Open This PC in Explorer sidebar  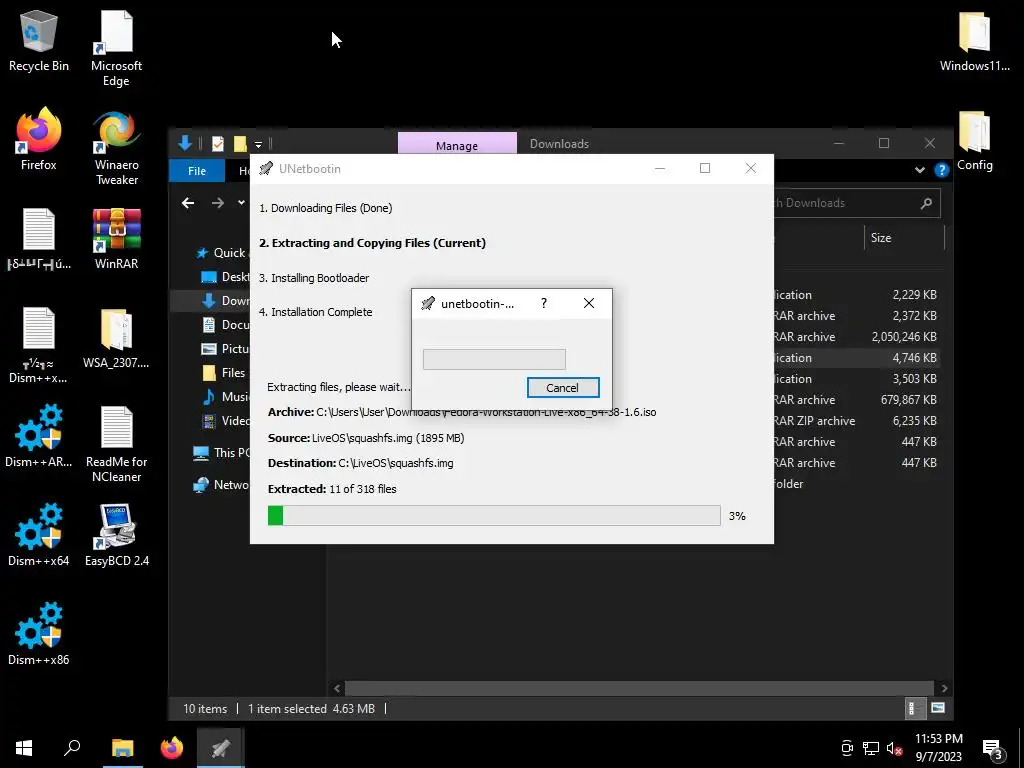tap(221, 453)
